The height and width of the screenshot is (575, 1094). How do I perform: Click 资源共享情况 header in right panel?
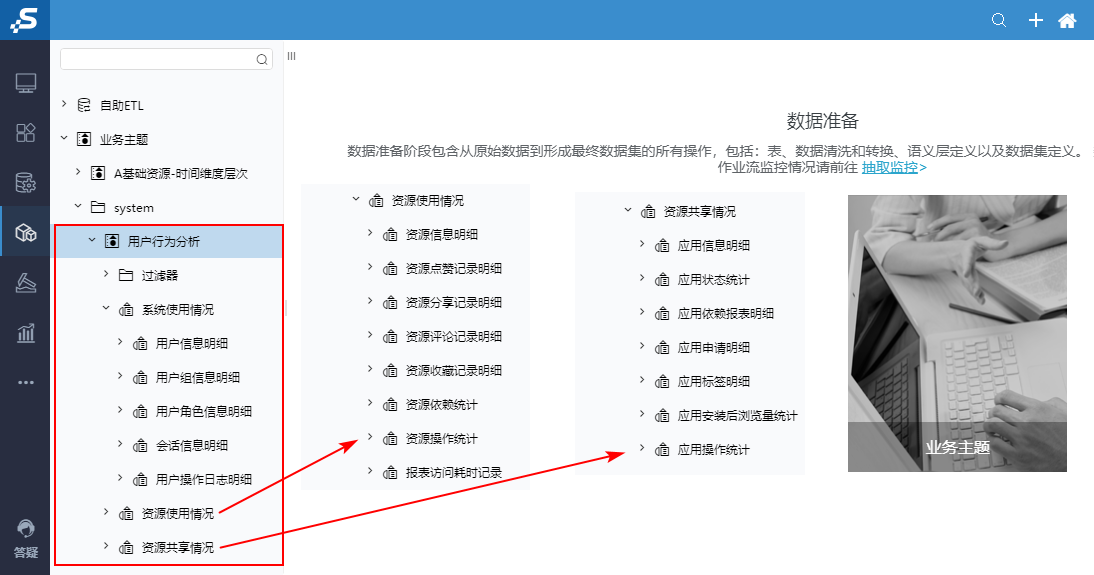pos(700,211)
